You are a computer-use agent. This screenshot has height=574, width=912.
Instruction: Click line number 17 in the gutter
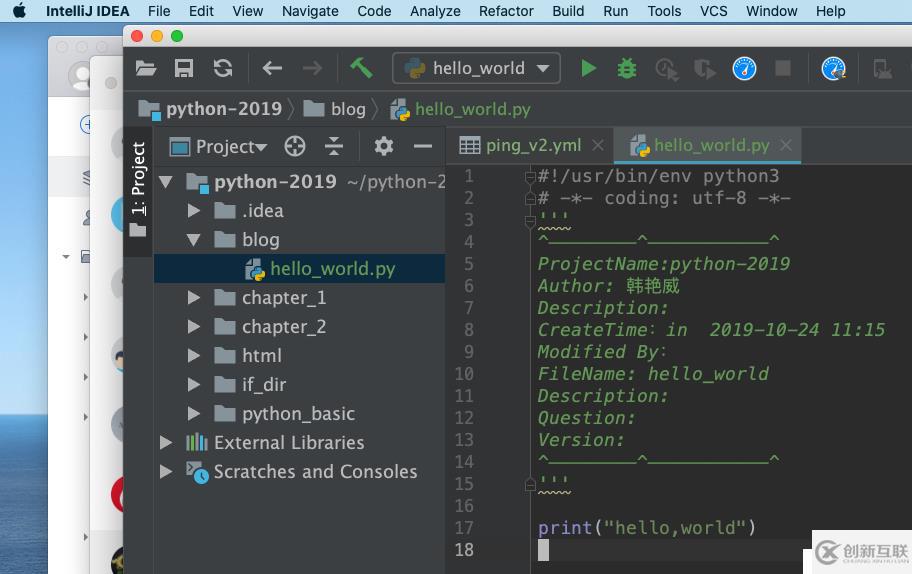tap(464, 528)
